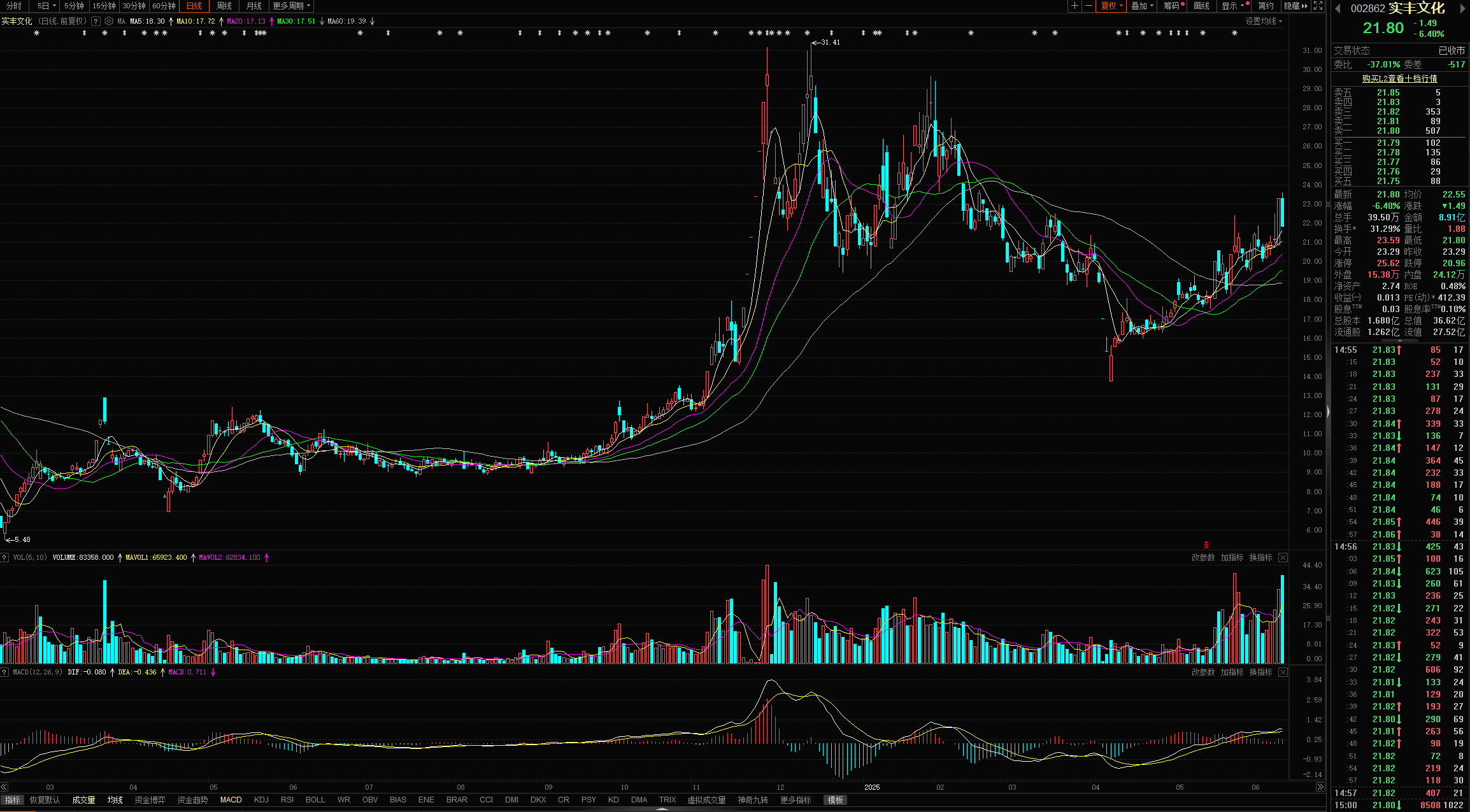Open the MACD indicator help question mark

pos(4,672)
